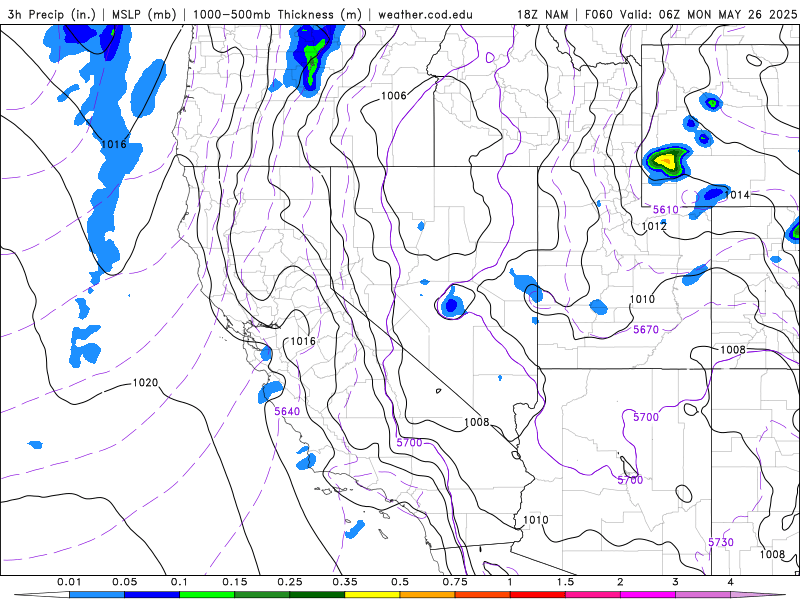800x600 pixels.
Task: Click the "F060 Valid: 06Z MON MAY 26 2025" text
Action: (691, 14)
